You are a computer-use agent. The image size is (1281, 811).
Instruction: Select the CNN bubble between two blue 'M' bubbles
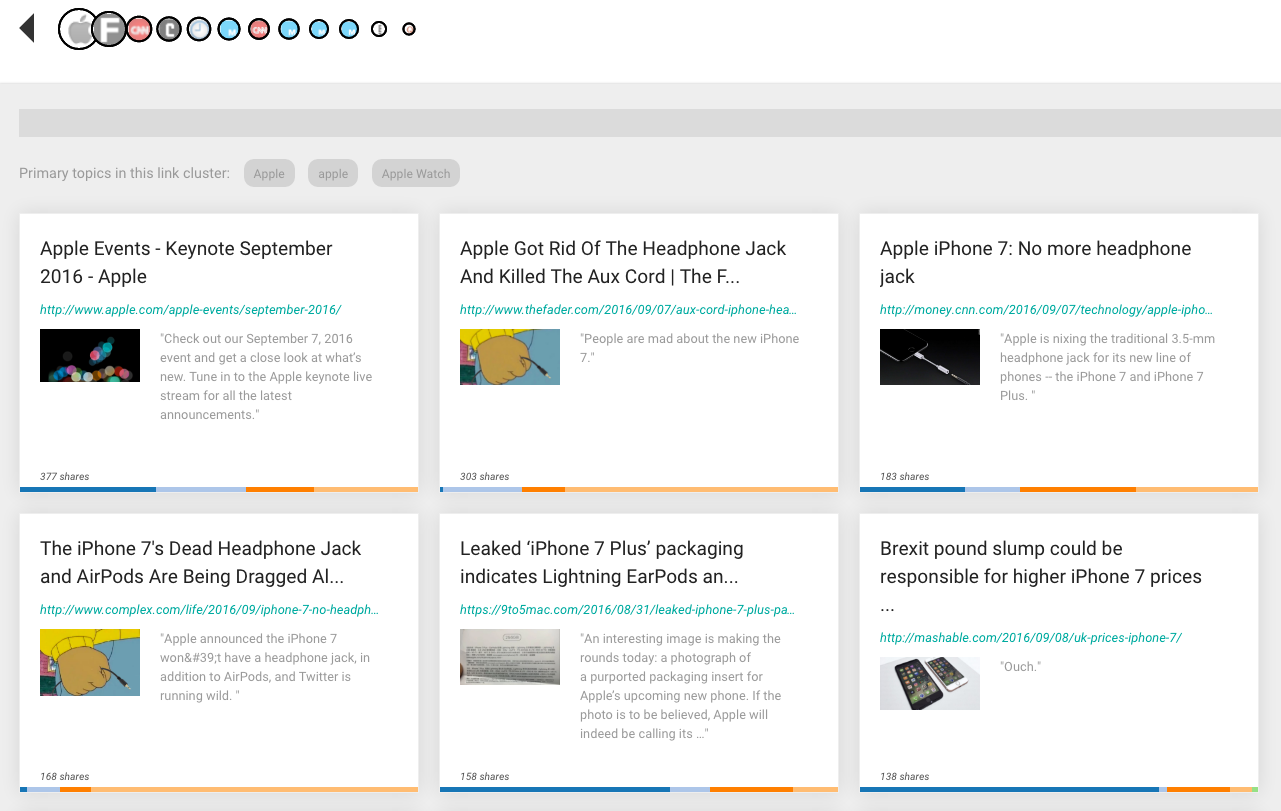click(x=259, y=30)
